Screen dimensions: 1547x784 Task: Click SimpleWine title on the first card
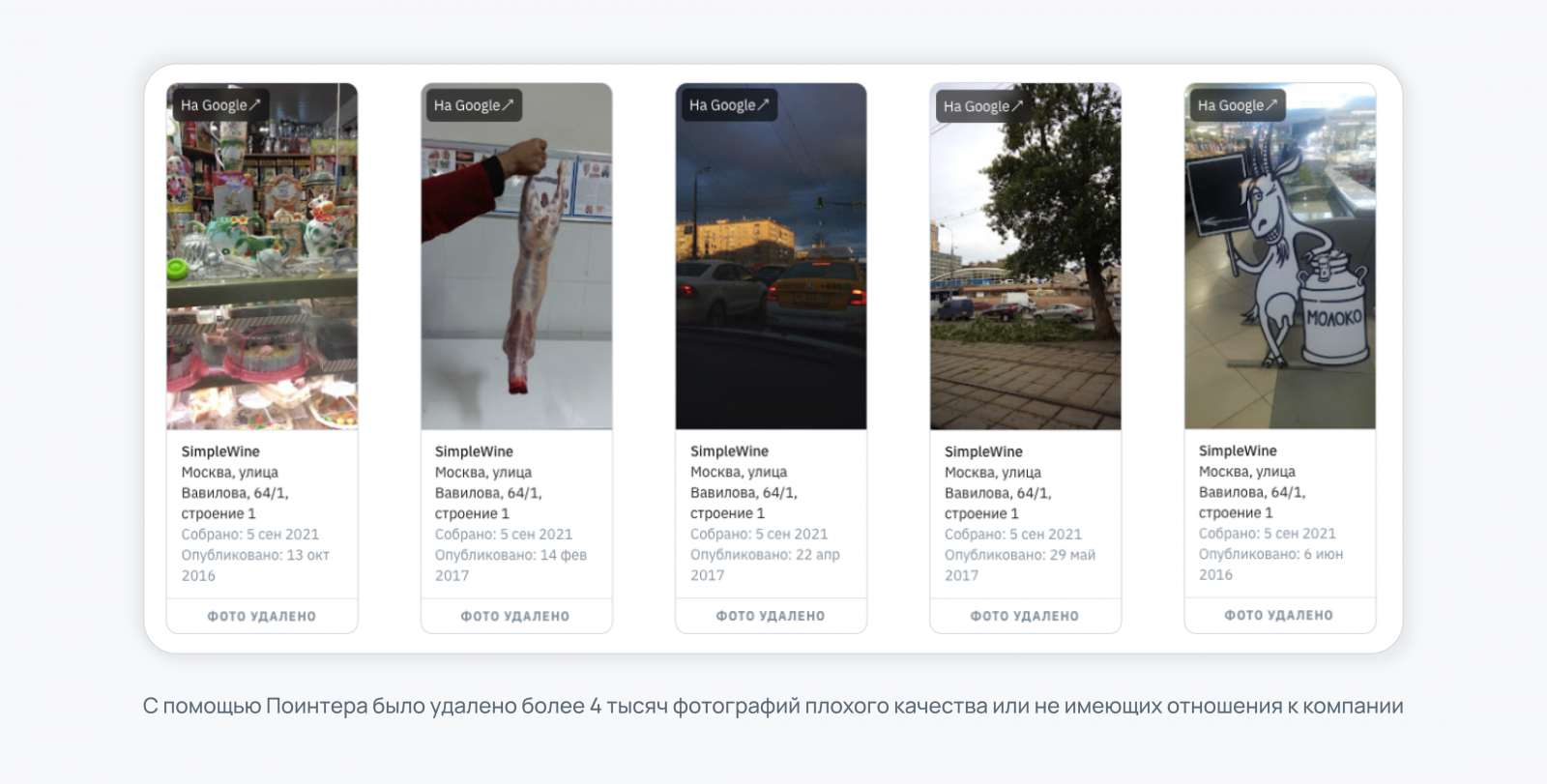click(220, 451)
